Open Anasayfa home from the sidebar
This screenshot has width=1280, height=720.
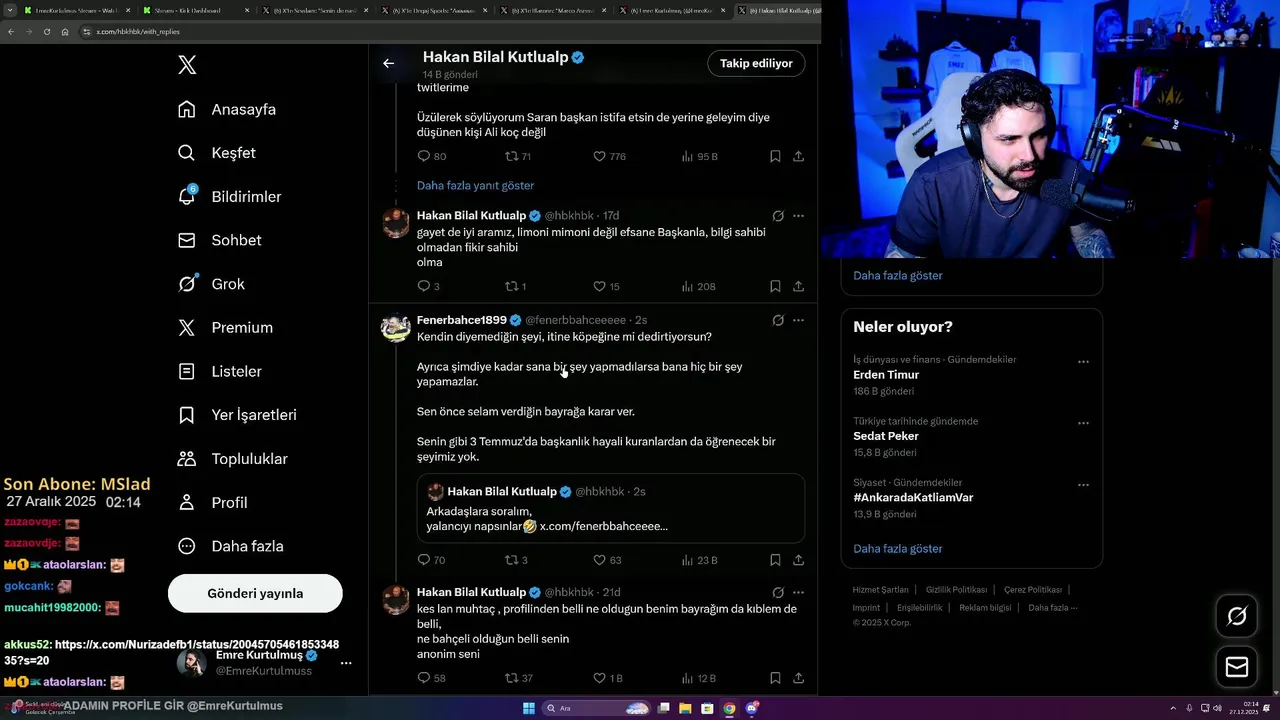[227, 109]
